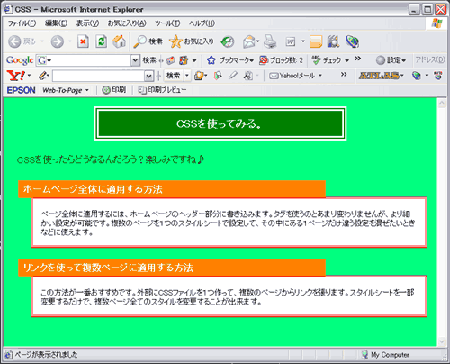The height and width of the screenshot is (364, 450).
Task: Refresh the page with the green arrows icon
Action: point(101,42)
